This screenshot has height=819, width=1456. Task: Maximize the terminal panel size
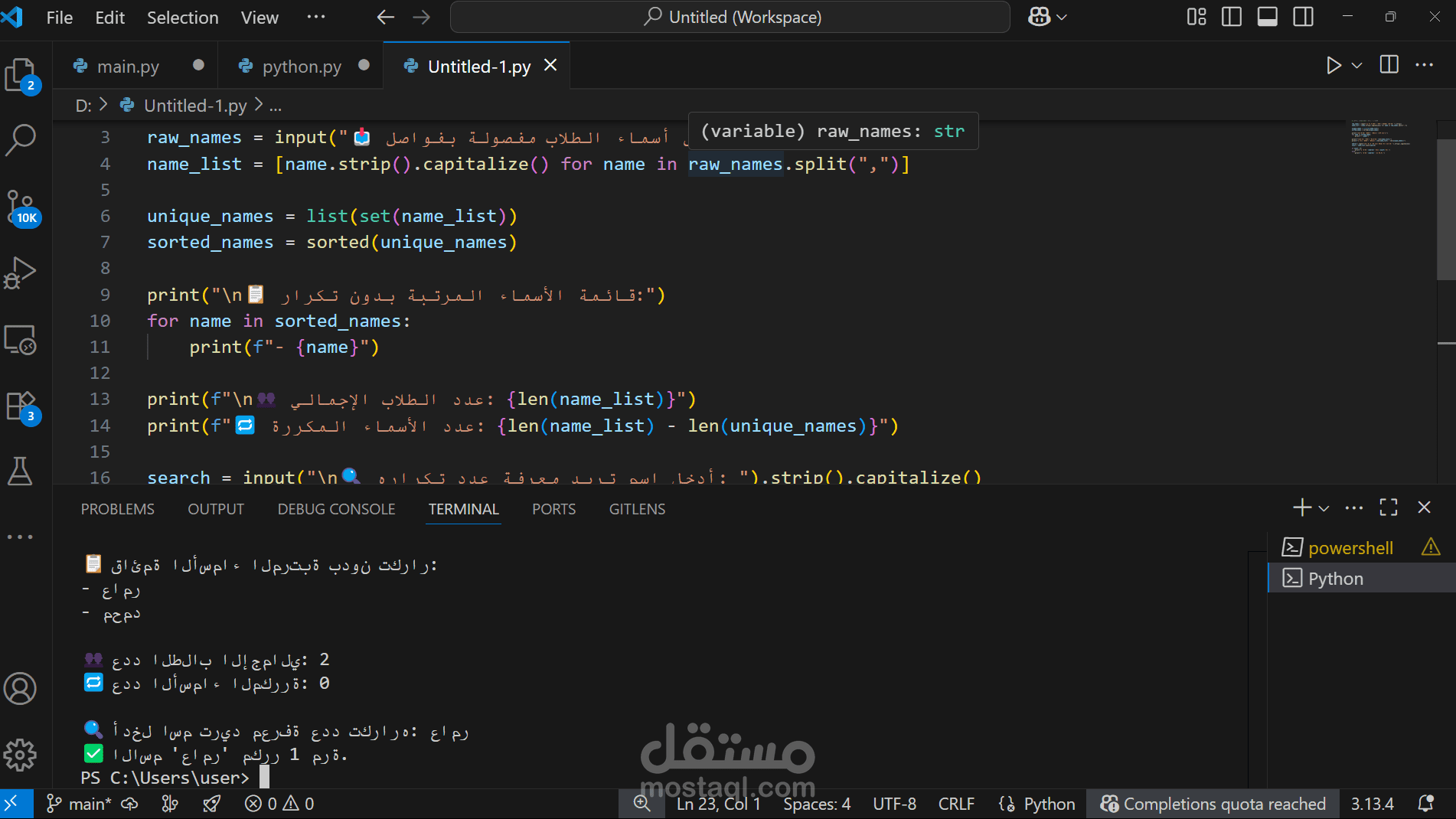[x=1389, y=507]
